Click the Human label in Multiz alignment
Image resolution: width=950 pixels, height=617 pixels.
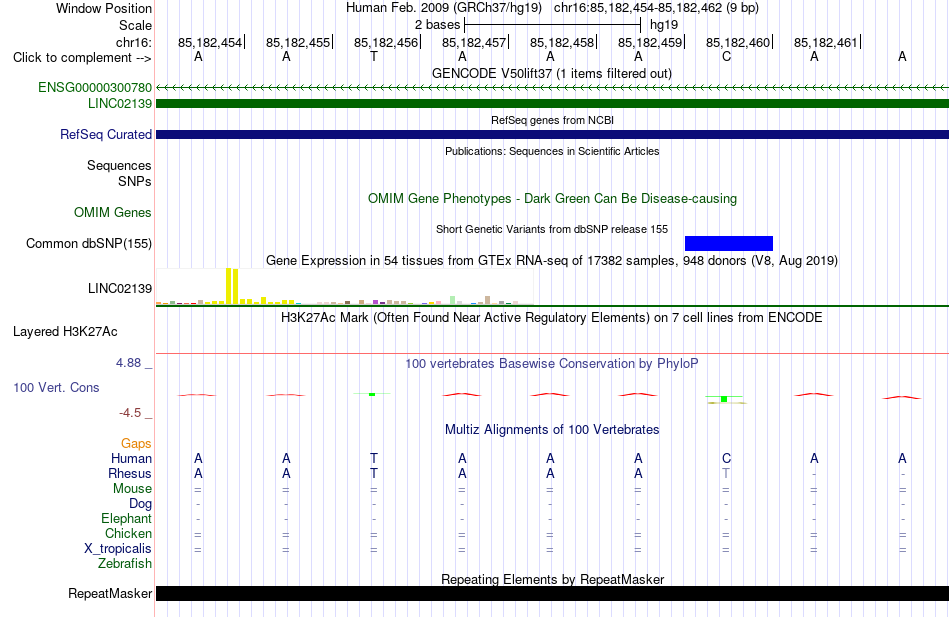click(131, 459)
